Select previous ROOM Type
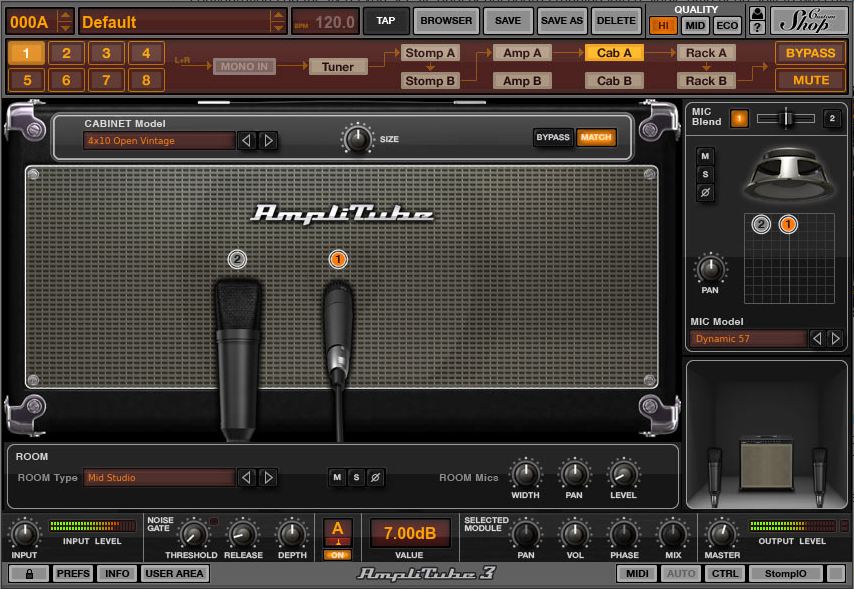854x589 pixels. coord(246,477)
